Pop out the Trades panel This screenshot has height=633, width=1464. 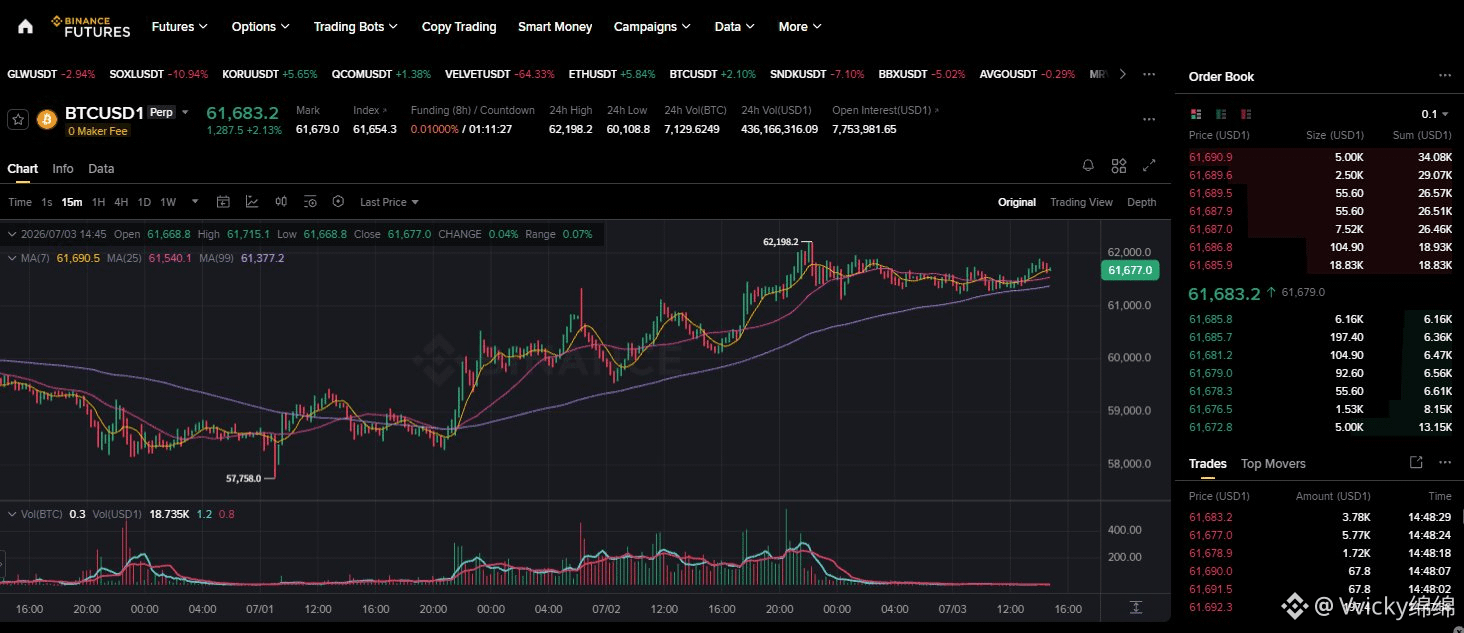click(1416, 463)
